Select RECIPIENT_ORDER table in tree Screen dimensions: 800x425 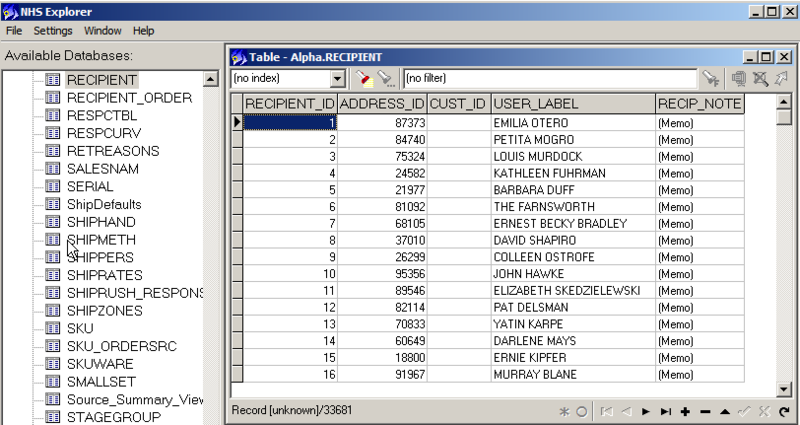(129, 97)
